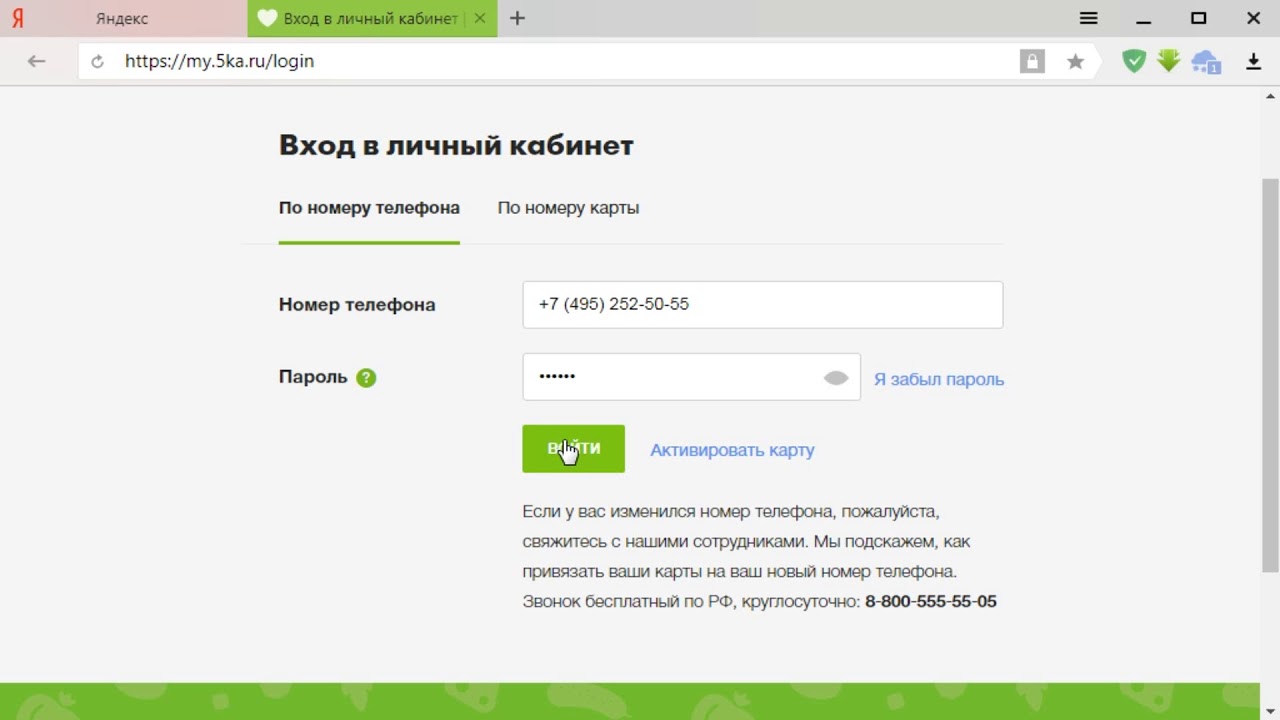The height and width of the screenshot is (720, 1280).
Task: Open browser downloads icon
Action: [1253, 62]
